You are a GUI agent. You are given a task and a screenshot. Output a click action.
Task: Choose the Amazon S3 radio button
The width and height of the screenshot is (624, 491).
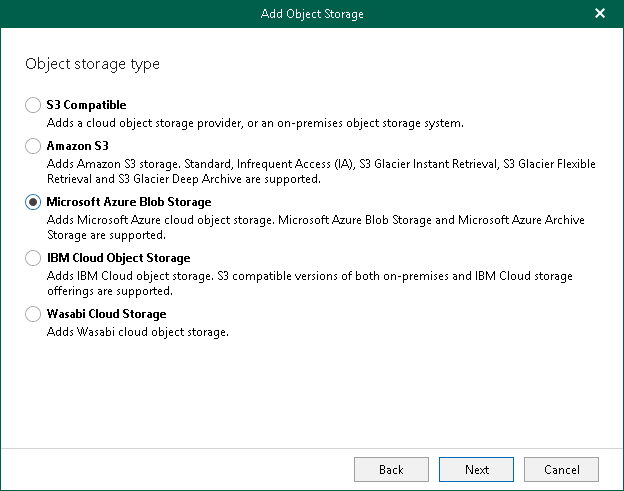coord(32,146)
